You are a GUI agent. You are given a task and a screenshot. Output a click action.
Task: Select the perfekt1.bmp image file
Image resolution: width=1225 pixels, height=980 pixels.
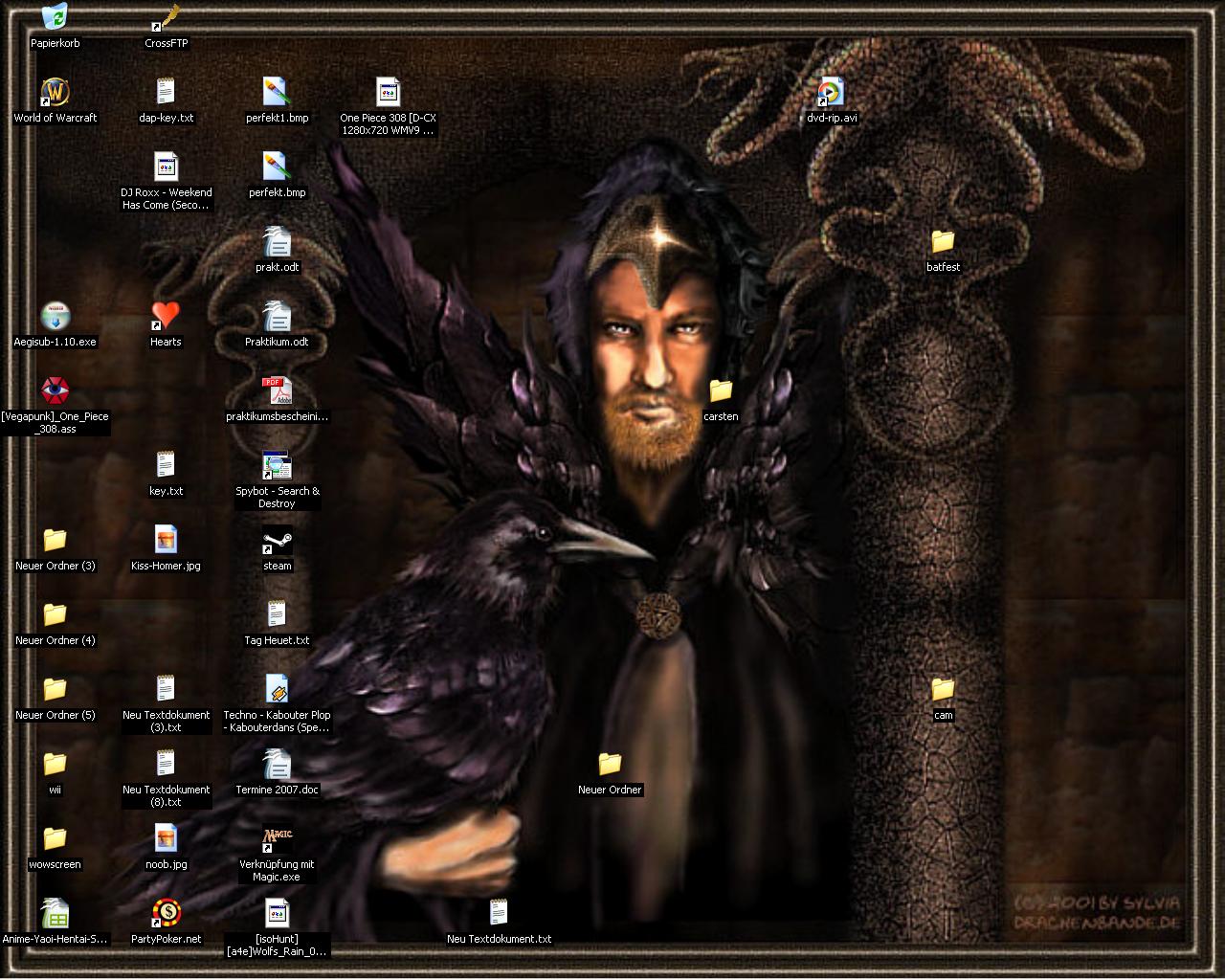coord(278,93)
